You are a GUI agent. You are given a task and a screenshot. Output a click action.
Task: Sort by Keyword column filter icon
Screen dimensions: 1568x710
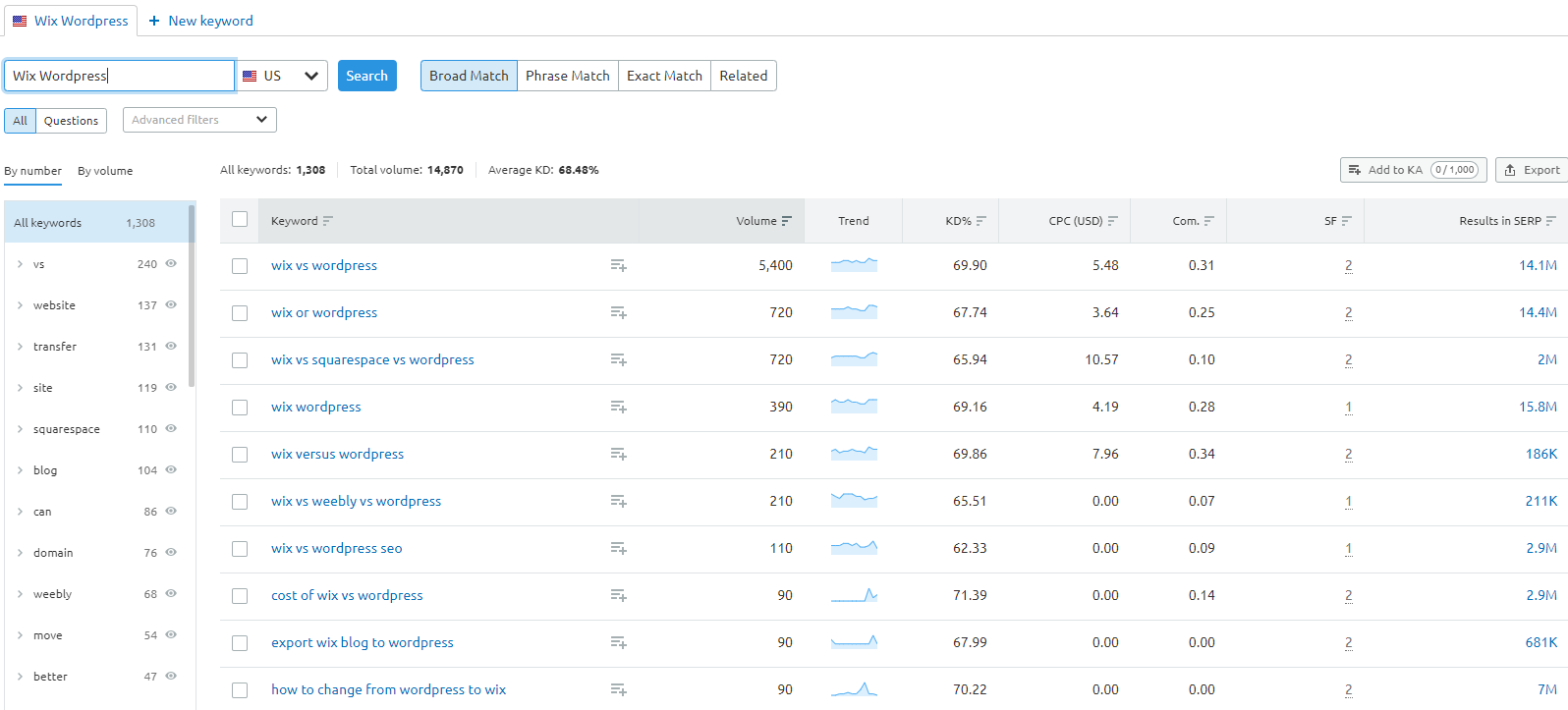coord(328,221)
